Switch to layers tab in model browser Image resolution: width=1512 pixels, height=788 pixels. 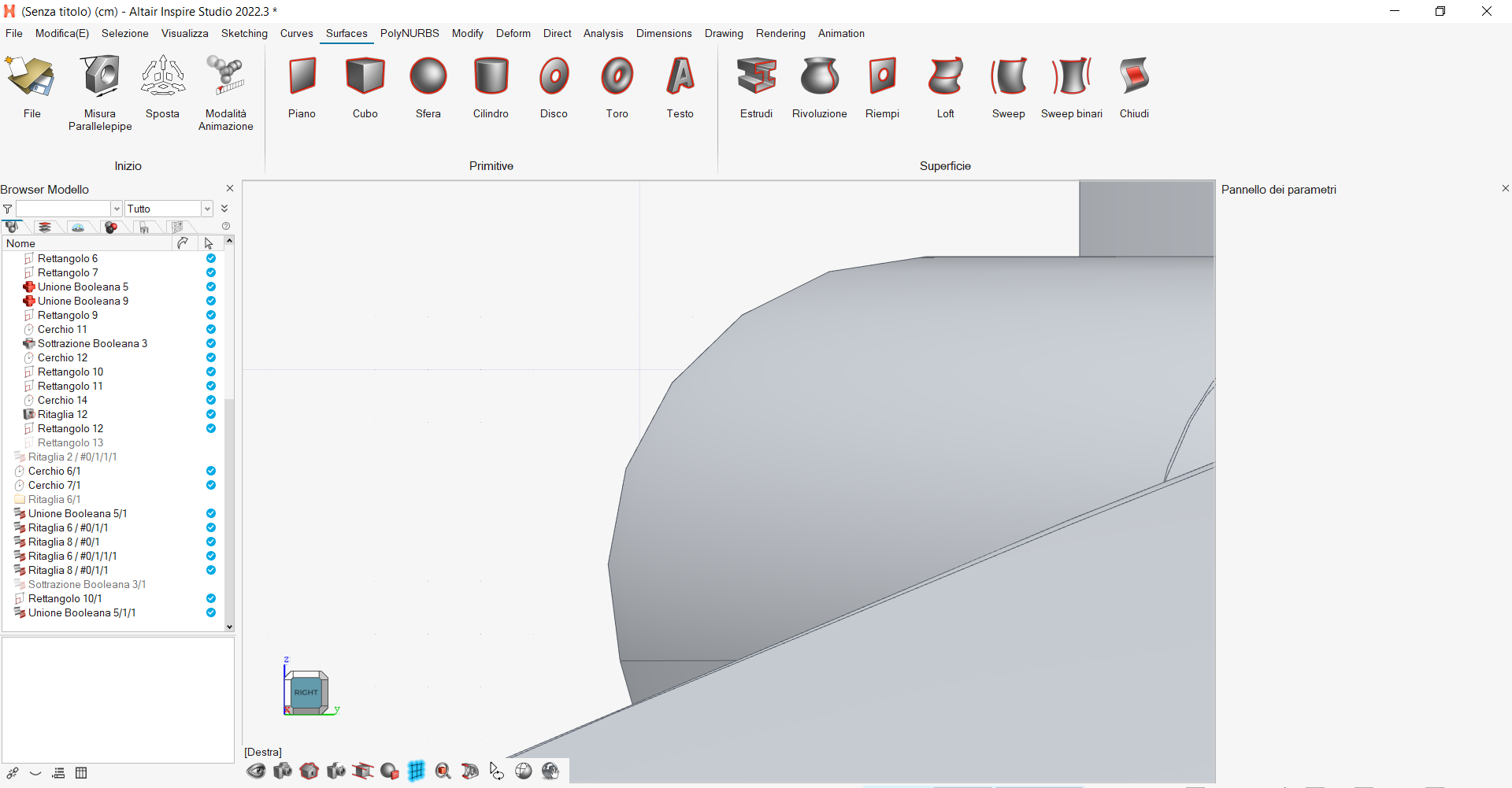pyautogui.click(x=45, y=227)
